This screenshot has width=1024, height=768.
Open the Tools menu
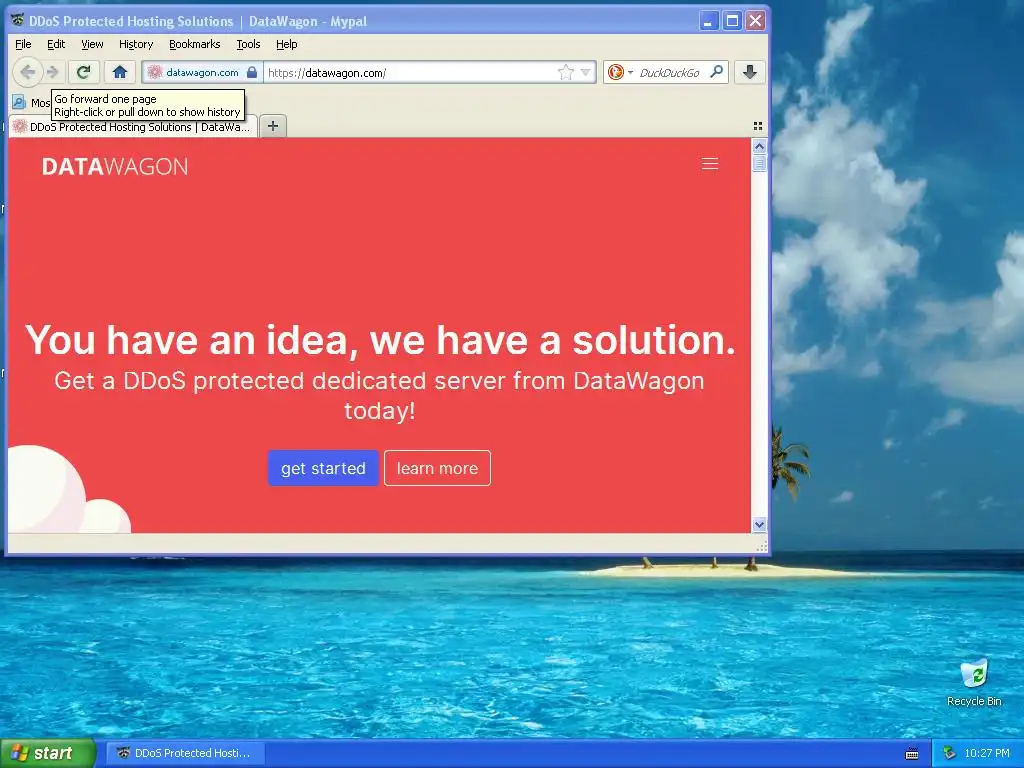tap(248, 44)
